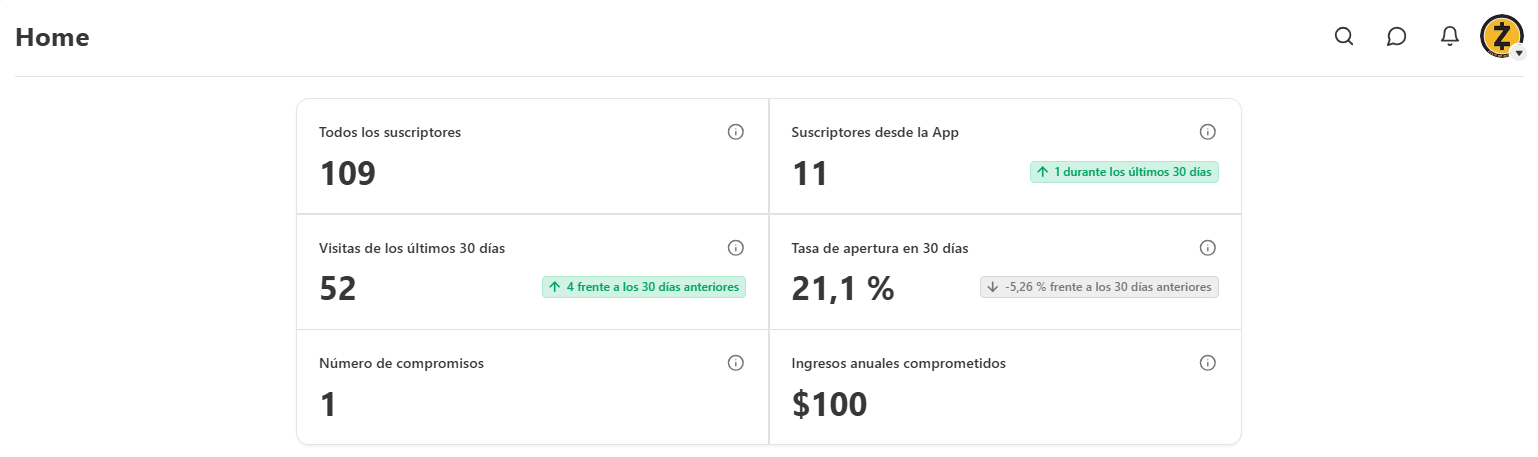
Task: Click info icon for Tasa de apertura
Action: [x=1207, y=248]
